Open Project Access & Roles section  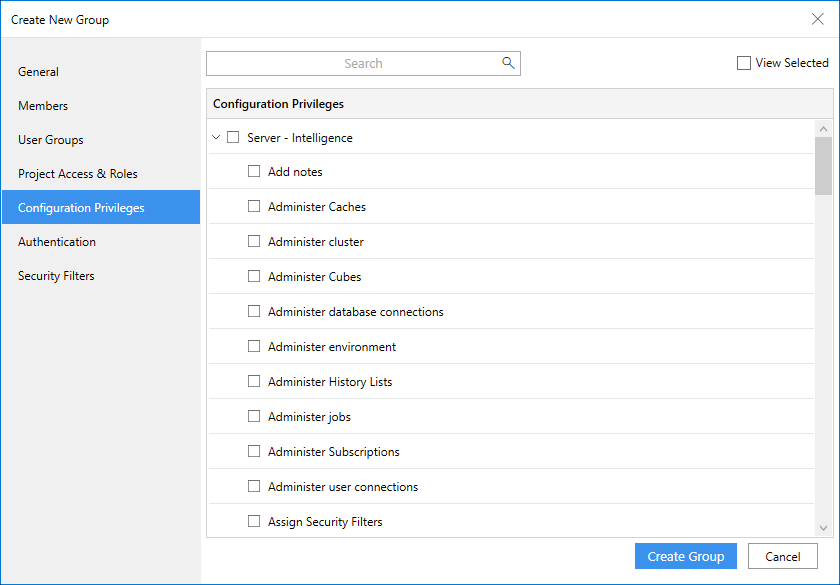point(78,174)
